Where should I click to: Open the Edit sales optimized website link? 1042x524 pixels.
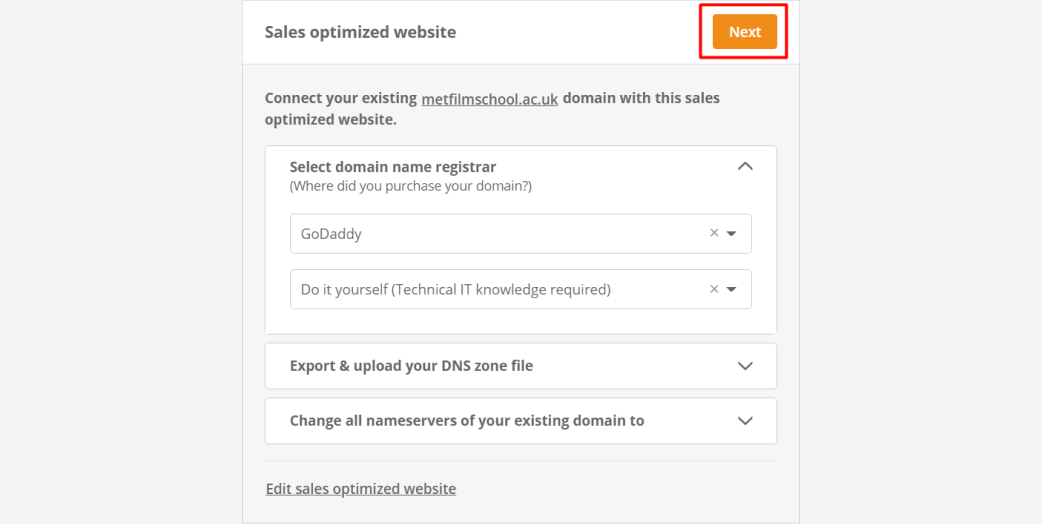click(361, 489)
